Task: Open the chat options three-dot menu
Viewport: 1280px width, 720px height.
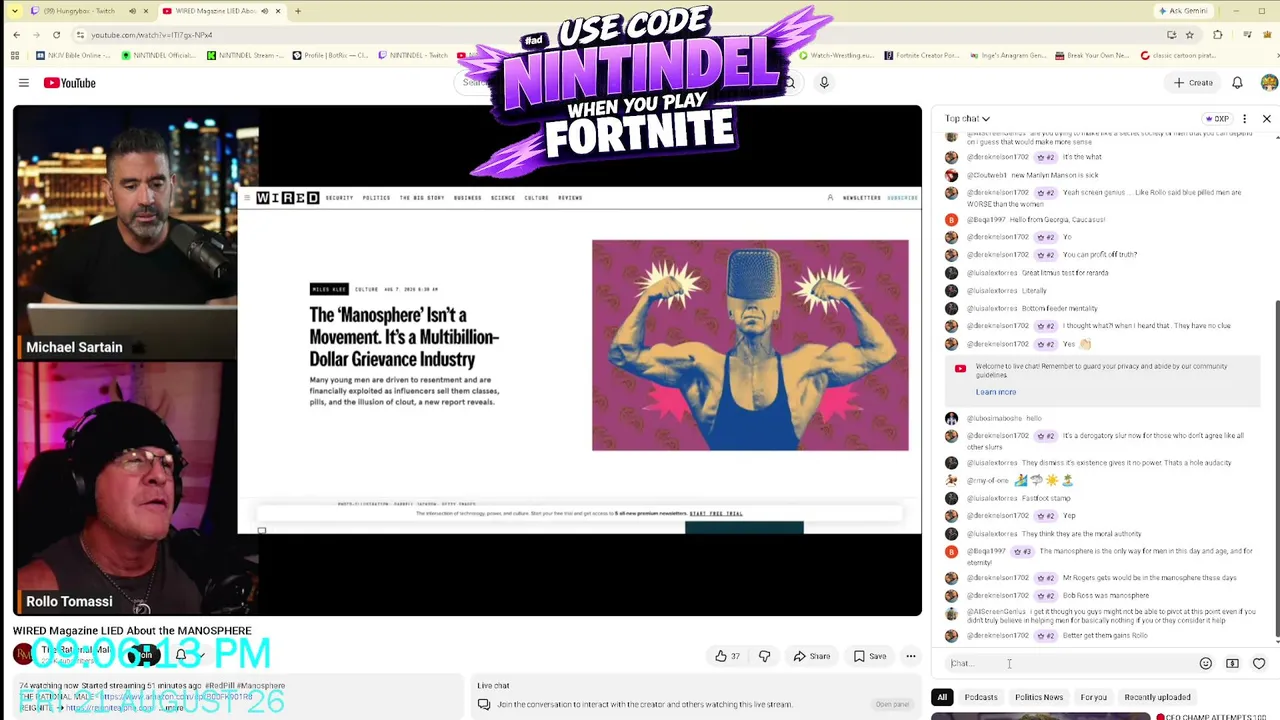Action: click(1244, 119)
